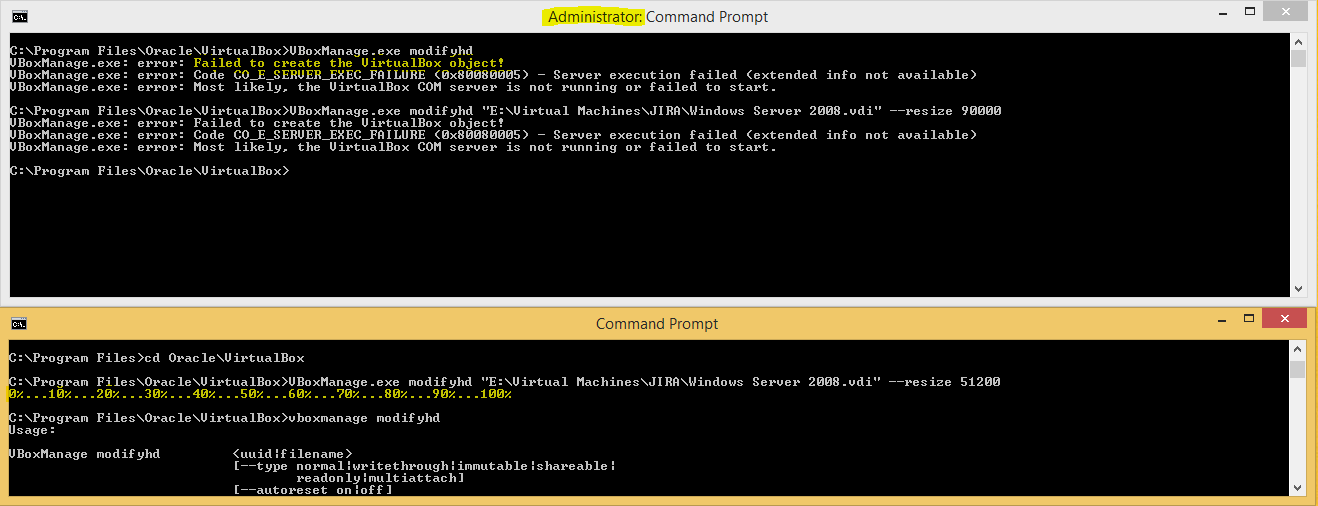Click scroll-down arrow in lower Command Prompt

(1298, 487)
